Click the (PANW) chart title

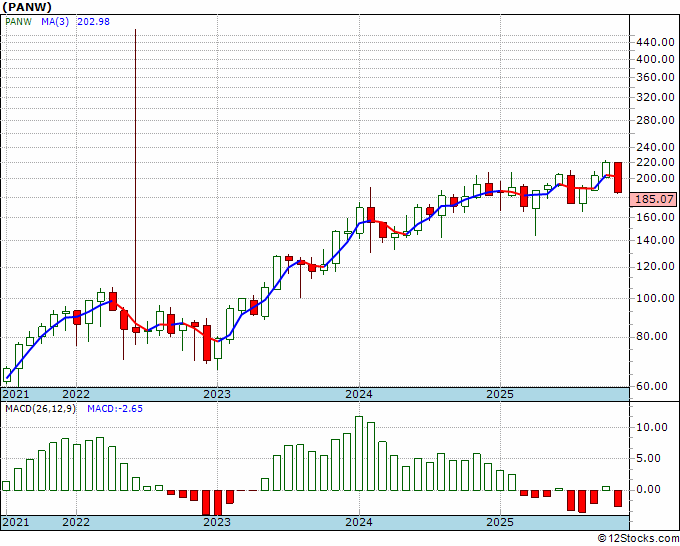27,7
